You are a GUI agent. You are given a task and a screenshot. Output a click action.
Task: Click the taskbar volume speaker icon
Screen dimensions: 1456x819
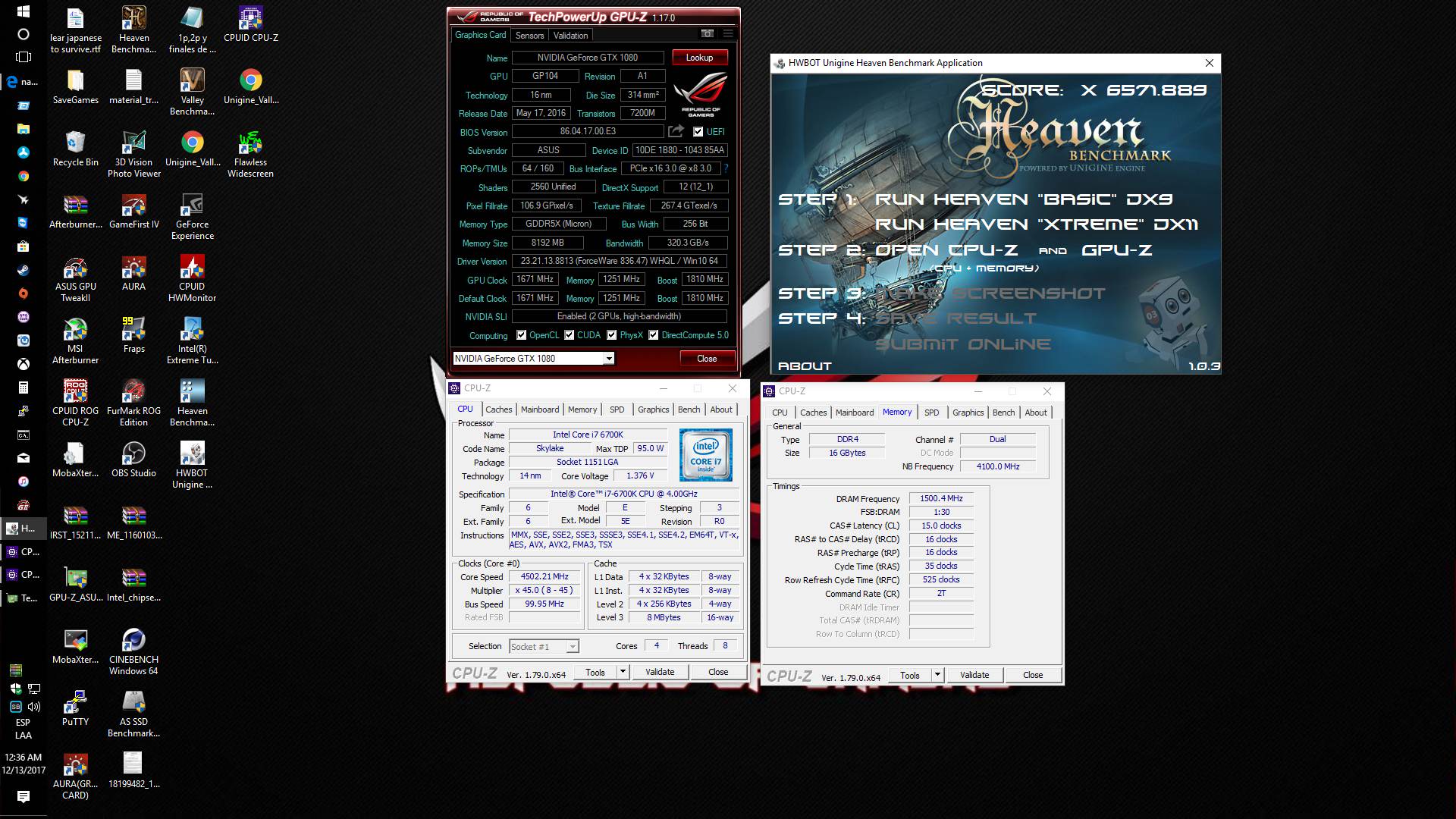coord(34,706)
